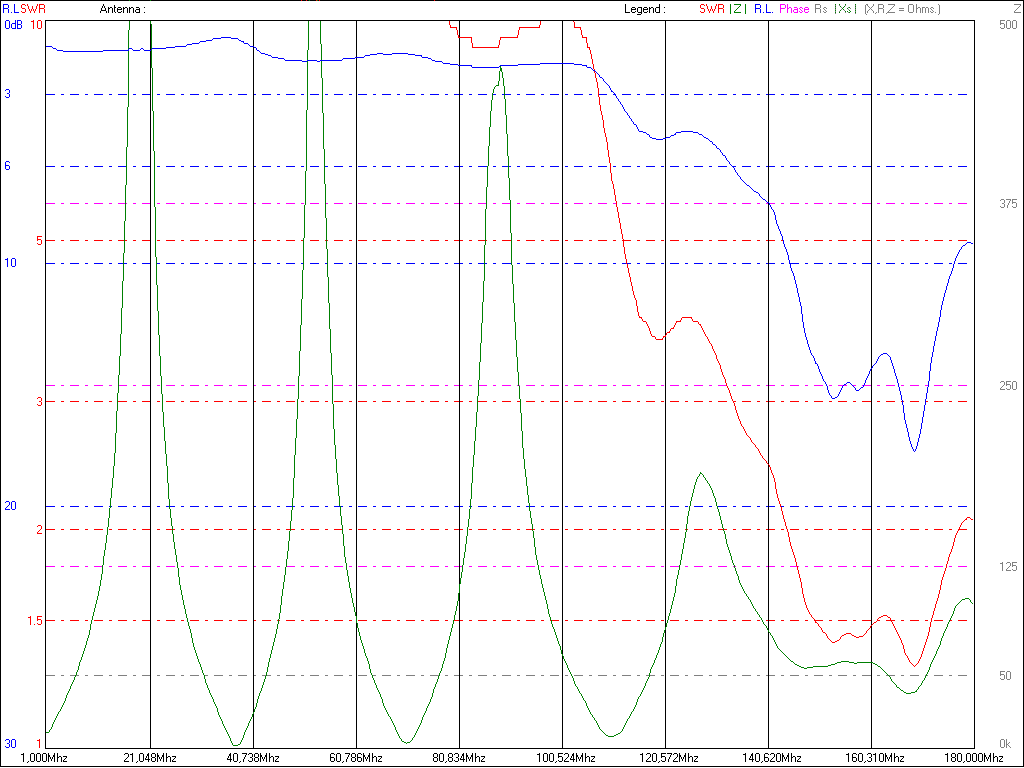The image size is (1024, 768).
Task: Click the 40,738Mhz frequency label
Action: point(253,758)
